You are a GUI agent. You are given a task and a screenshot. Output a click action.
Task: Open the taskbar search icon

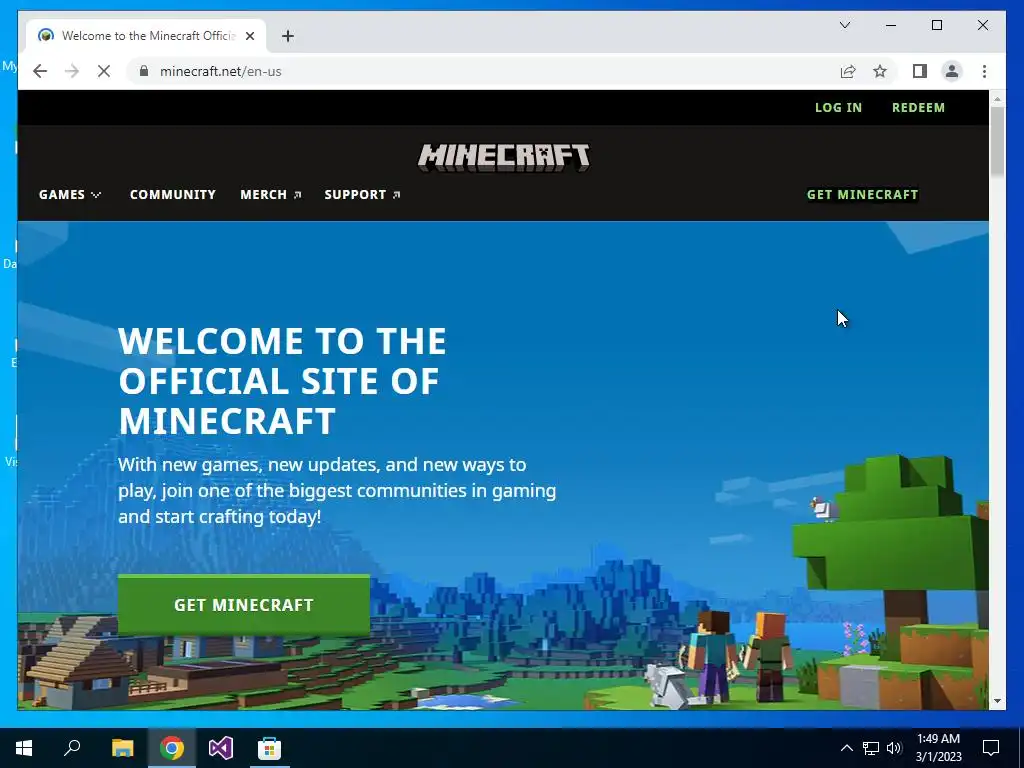click(72, 748)
